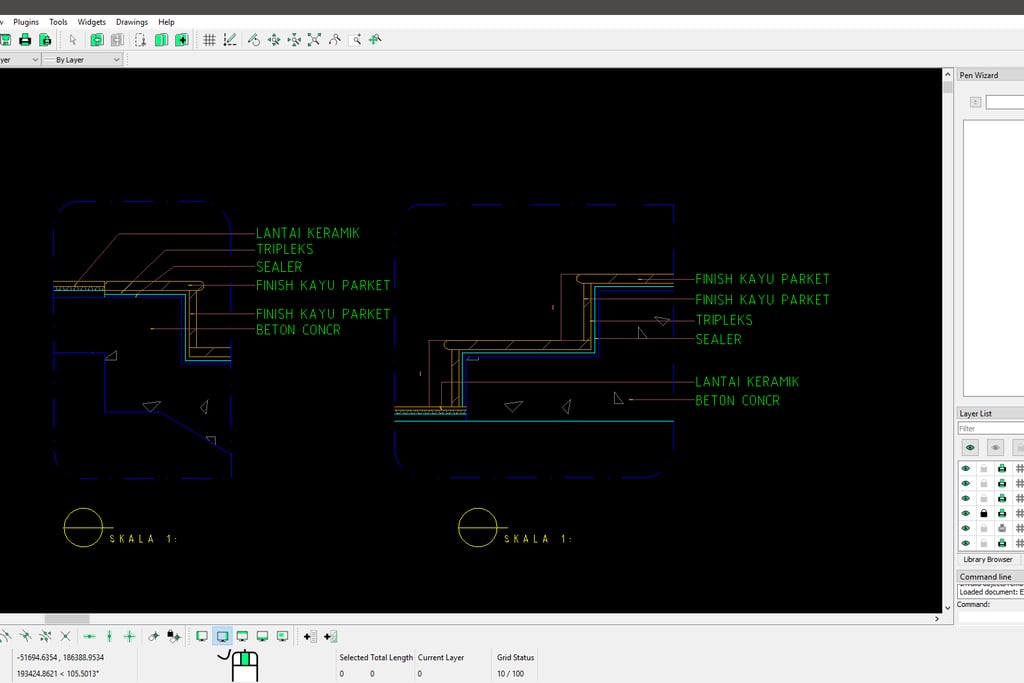Click the Hide All Layers greyed eye button

(x=995, y=447)
